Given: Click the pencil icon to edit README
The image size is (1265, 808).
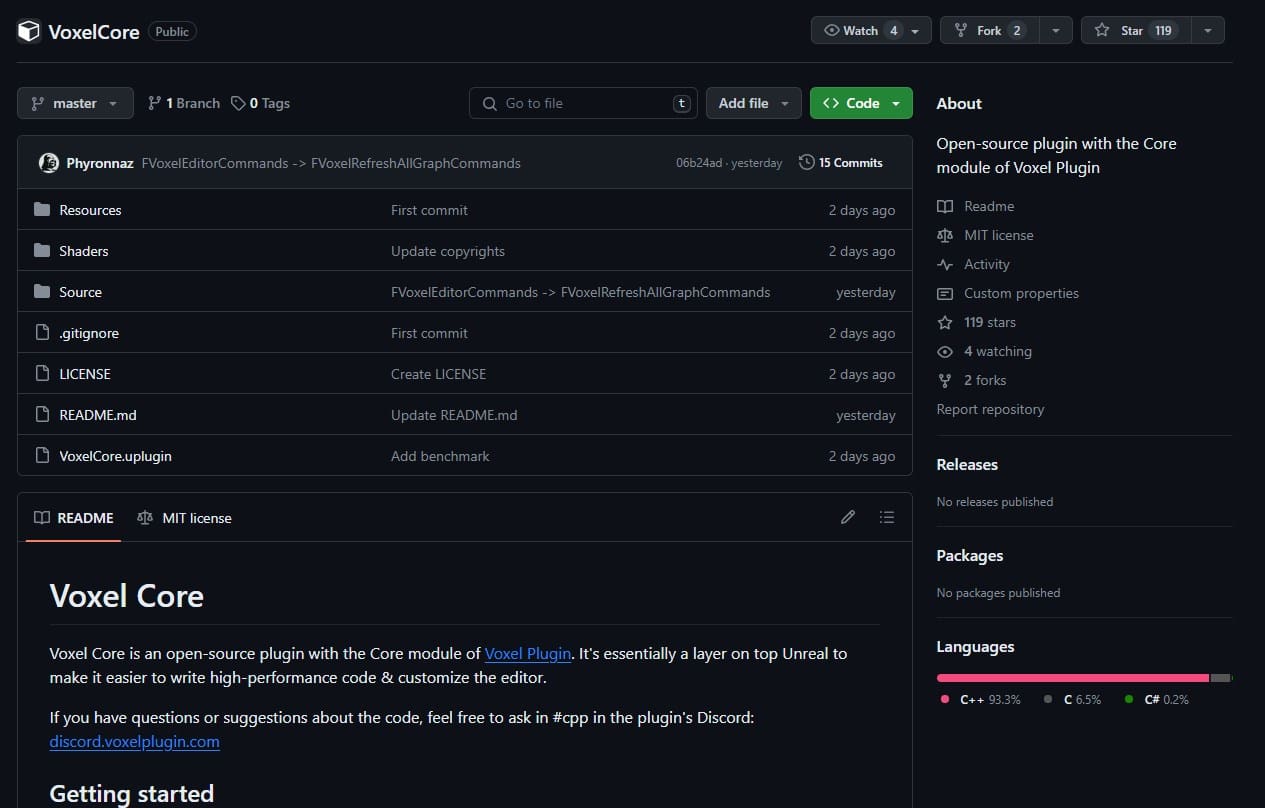Looking at the screenshot, I should coord(848,518).
